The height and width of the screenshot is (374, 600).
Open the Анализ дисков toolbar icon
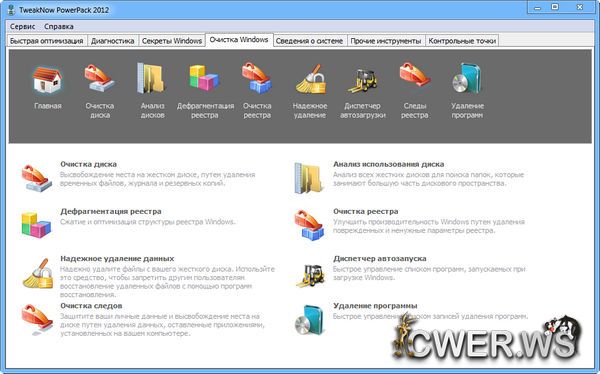click(152, 78)
